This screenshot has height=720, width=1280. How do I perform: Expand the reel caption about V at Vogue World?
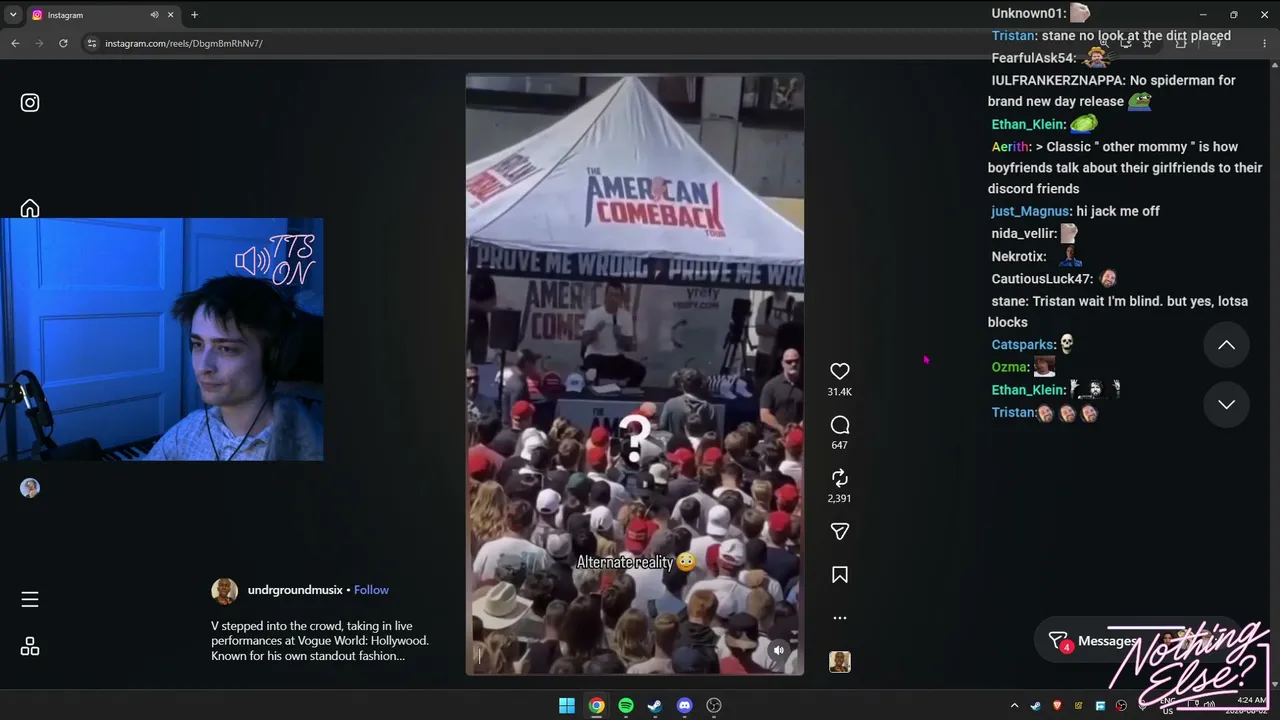click(x=320, y=641)
